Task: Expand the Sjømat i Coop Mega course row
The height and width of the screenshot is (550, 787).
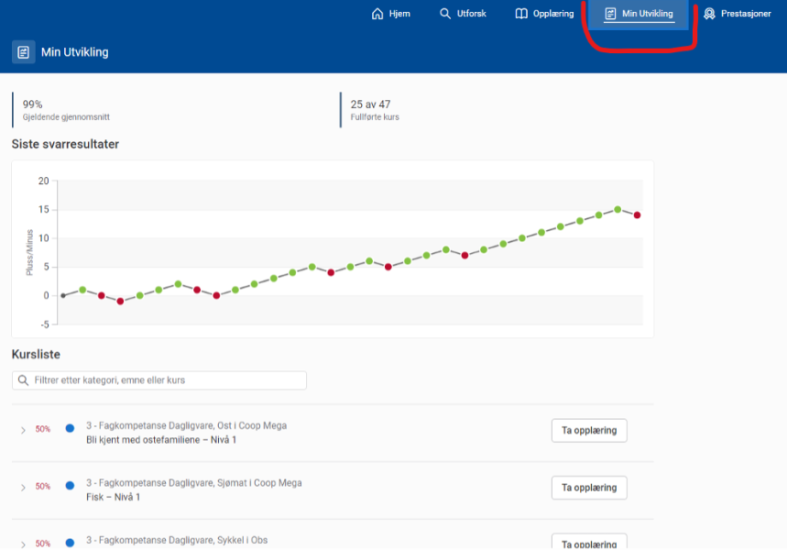Action: pos(23,487)
